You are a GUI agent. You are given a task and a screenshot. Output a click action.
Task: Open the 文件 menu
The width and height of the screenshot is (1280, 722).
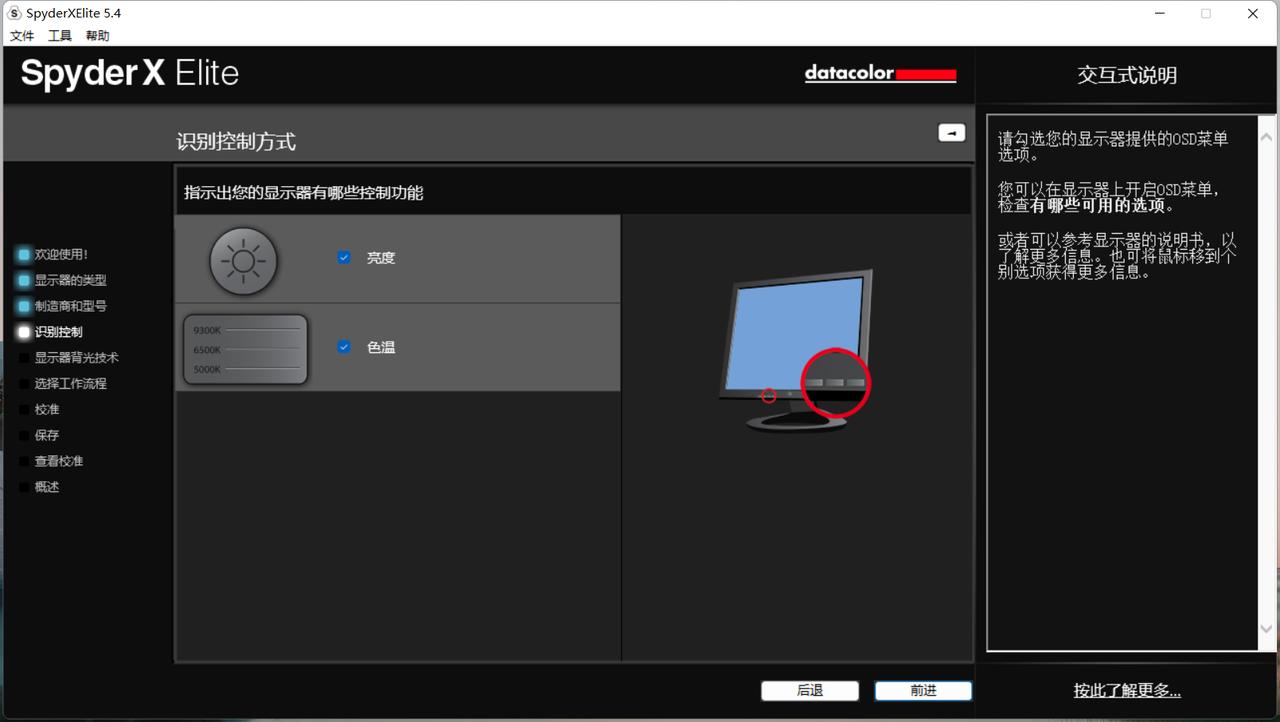pos(22,36)
